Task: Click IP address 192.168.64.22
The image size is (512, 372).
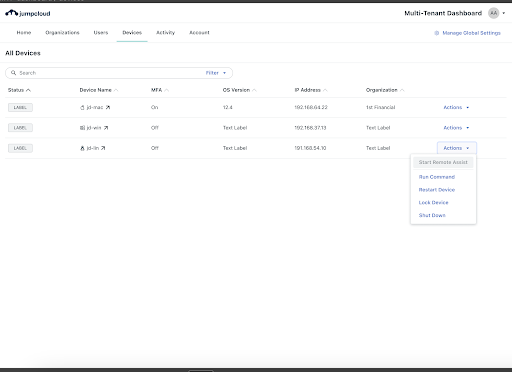Action: coord(311,107)
